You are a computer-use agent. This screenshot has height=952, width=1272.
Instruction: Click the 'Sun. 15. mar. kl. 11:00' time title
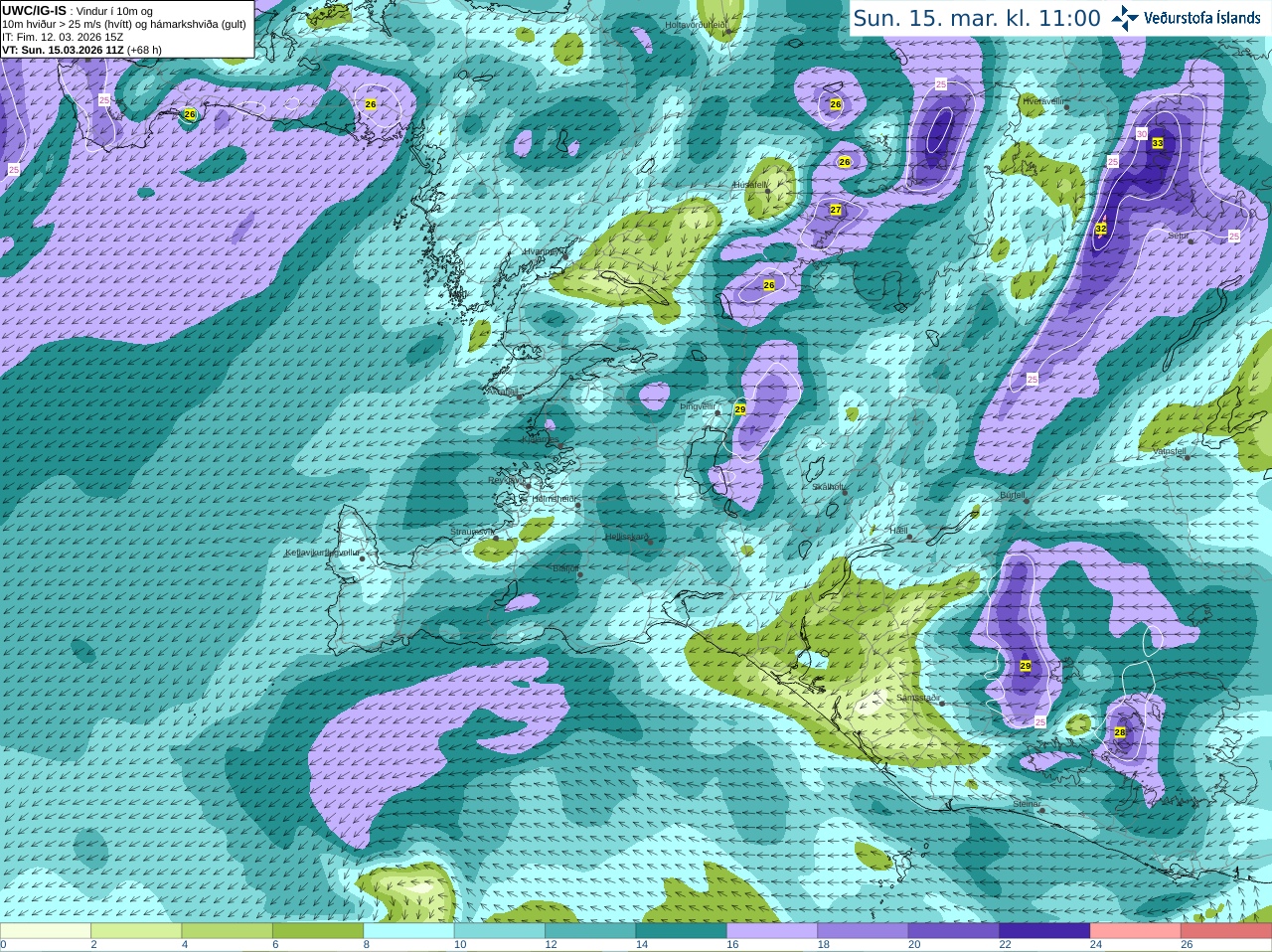[x=977, y=18]
